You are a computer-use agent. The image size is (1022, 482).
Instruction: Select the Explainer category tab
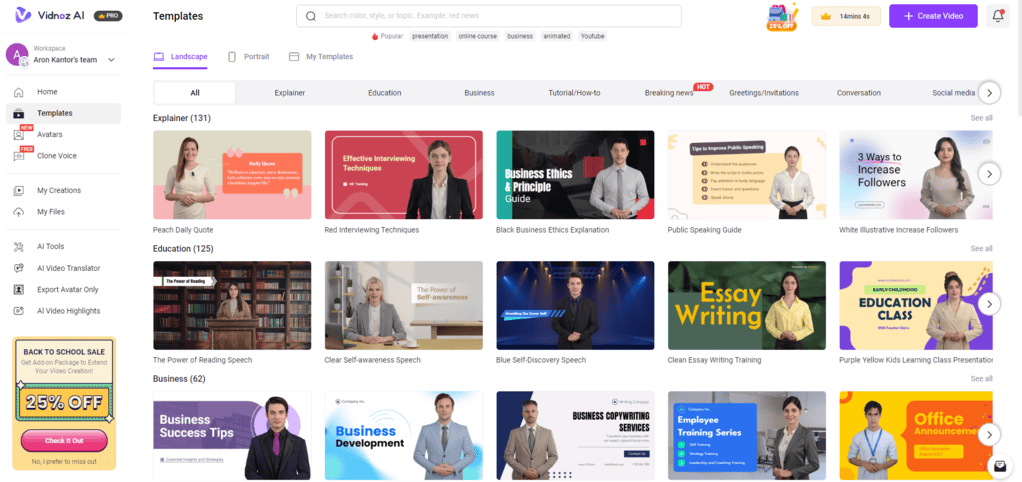(x=290, y=93)
